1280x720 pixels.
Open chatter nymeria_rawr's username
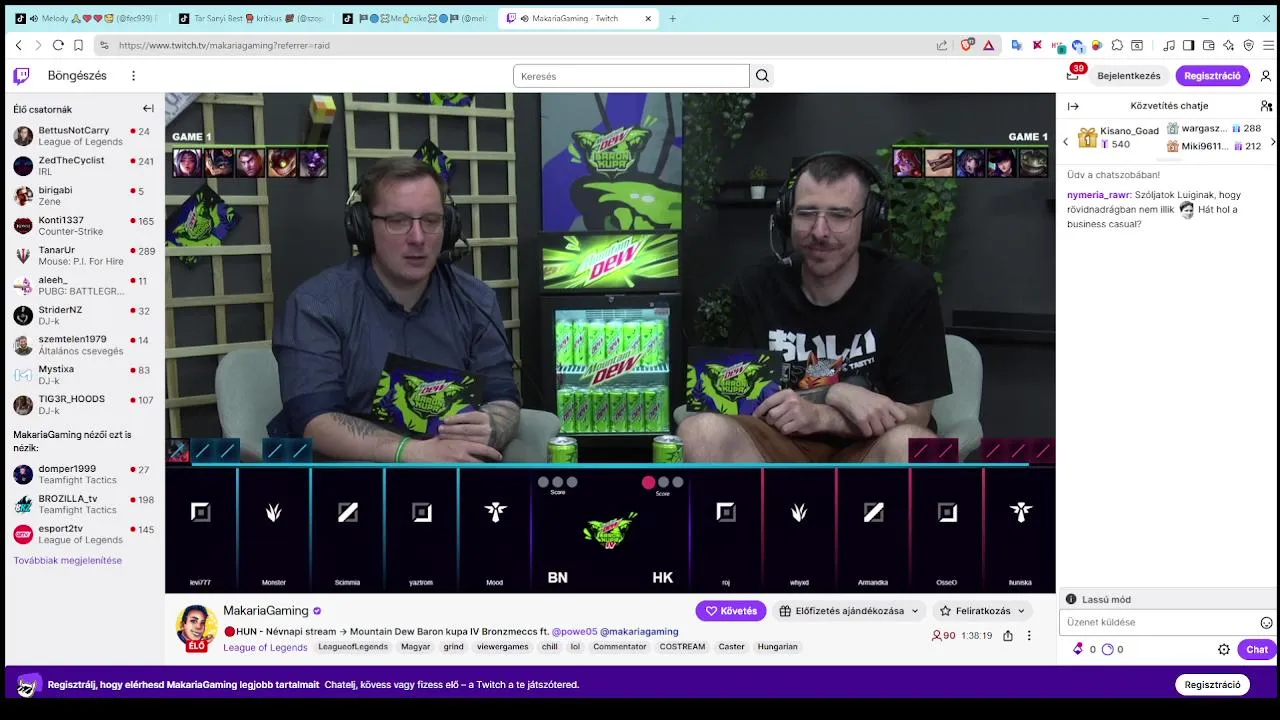tap(1099, 195)
